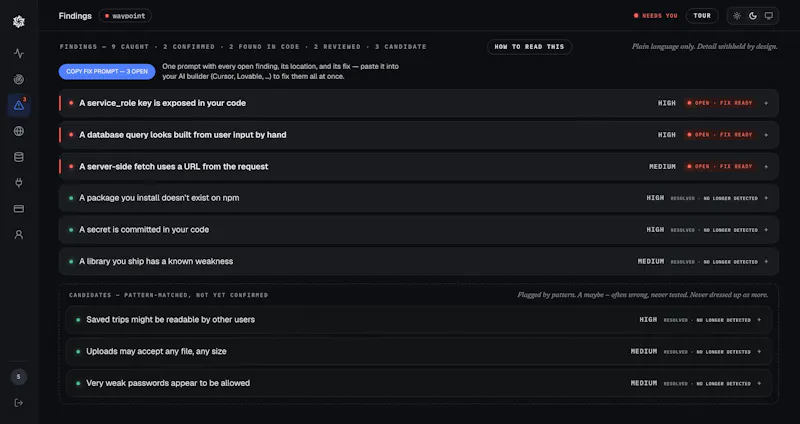Open the plug integrations sidebar icon
This screenshot has width=800, height=424.
tap(19, 183)
